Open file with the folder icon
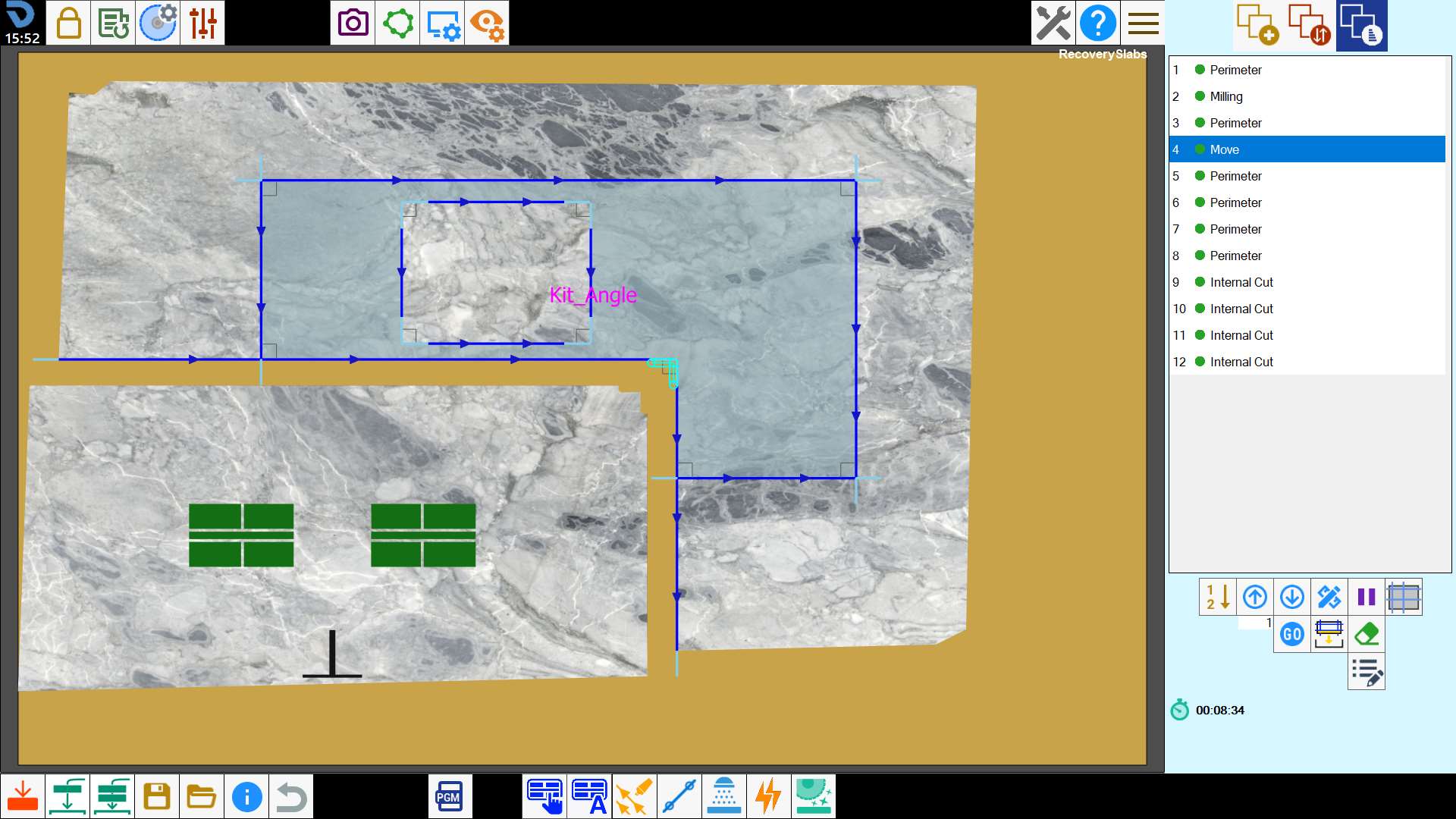The image size is (1456, 819). (202, 796)
